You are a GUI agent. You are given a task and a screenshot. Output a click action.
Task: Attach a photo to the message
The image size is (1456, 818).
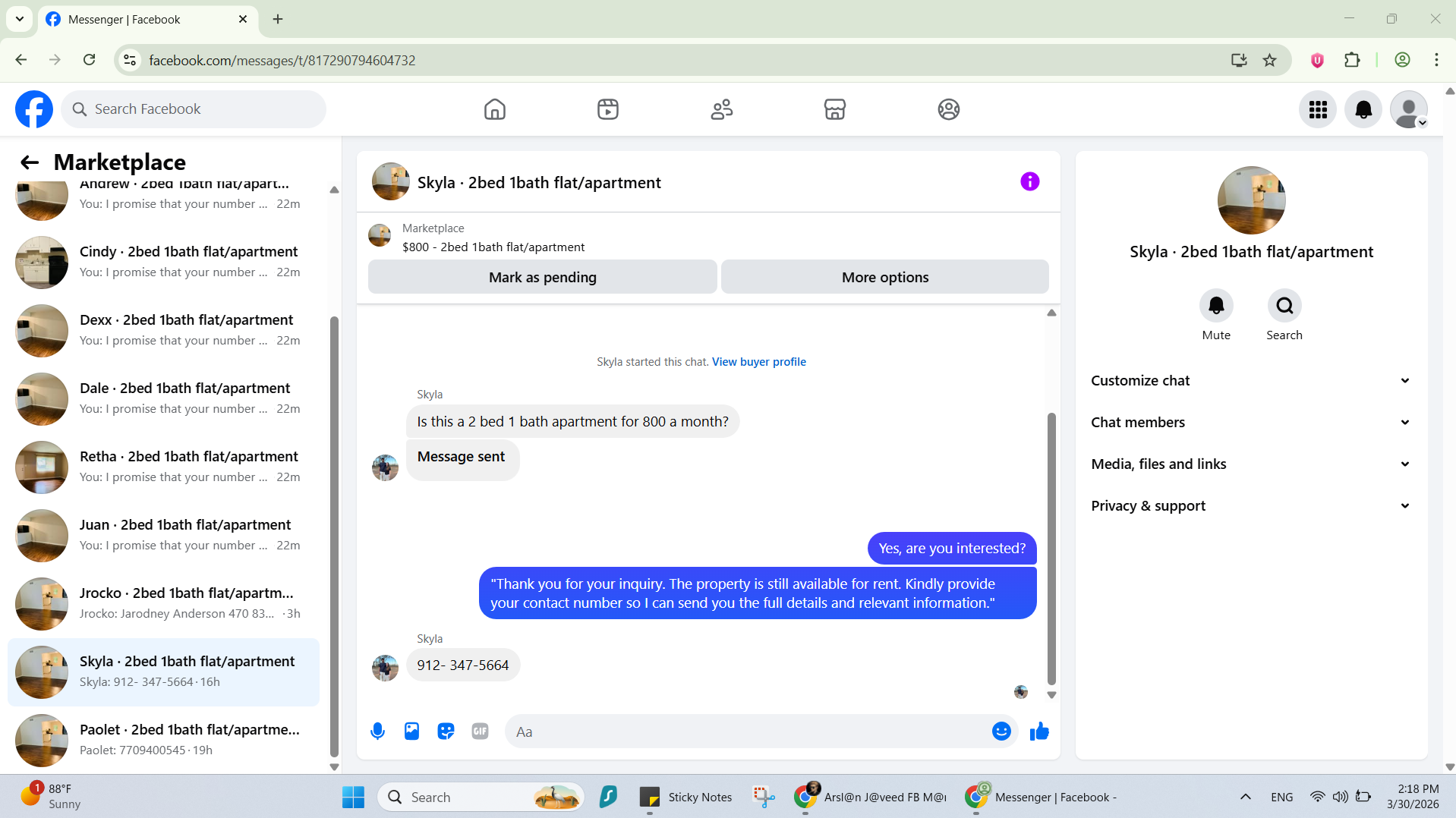(411, 731)
